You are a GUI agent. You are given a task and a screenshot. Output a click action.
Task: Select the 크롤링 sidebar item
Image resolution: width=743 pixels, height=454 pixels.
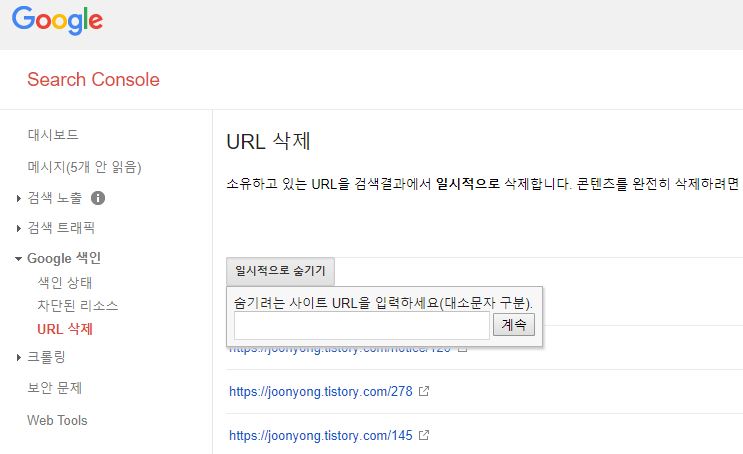tap(46, 357)
